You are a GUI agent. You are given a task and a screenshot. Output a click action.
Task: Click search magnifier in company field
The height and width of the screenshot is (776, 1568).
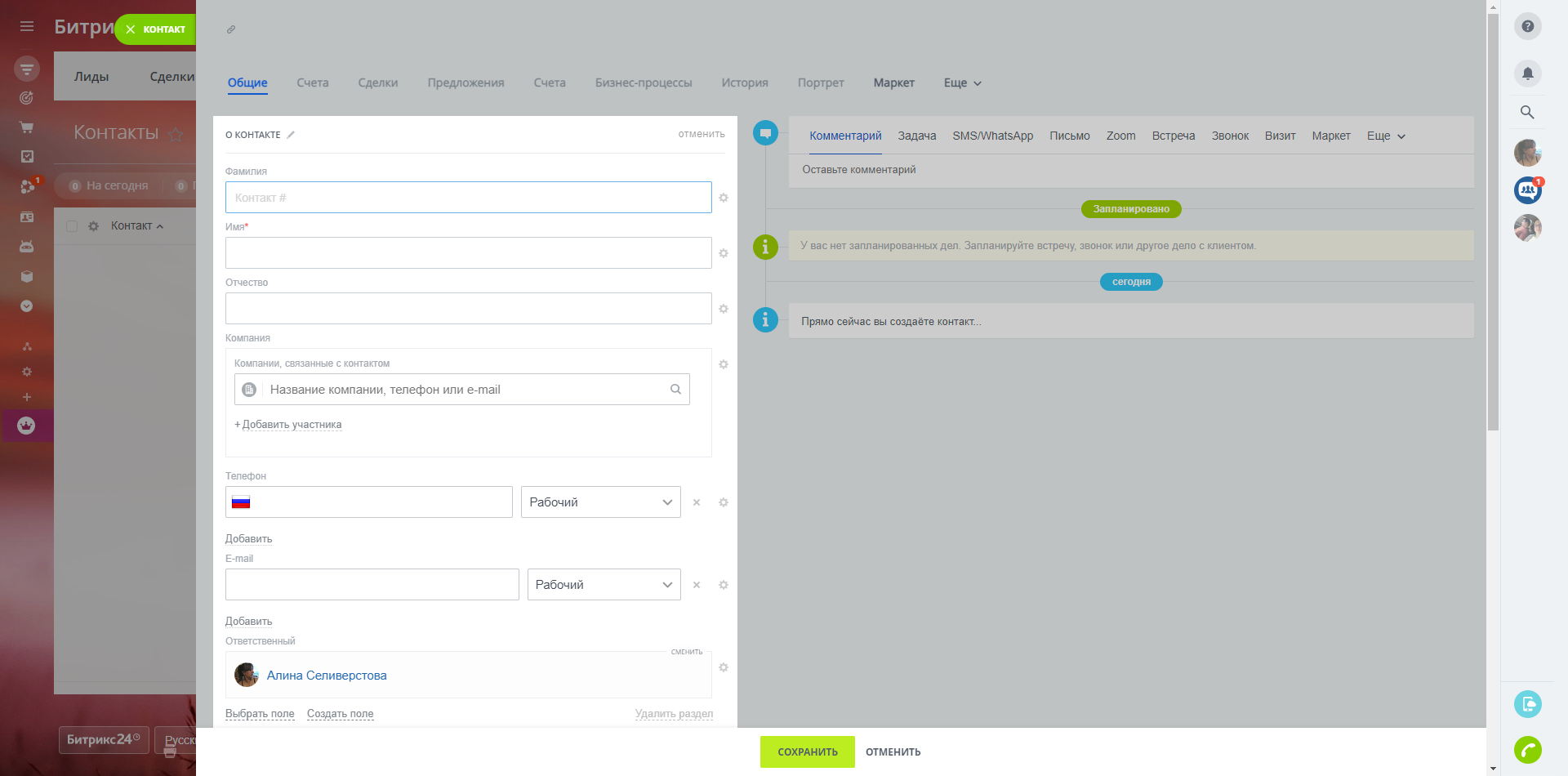(676, 390)
